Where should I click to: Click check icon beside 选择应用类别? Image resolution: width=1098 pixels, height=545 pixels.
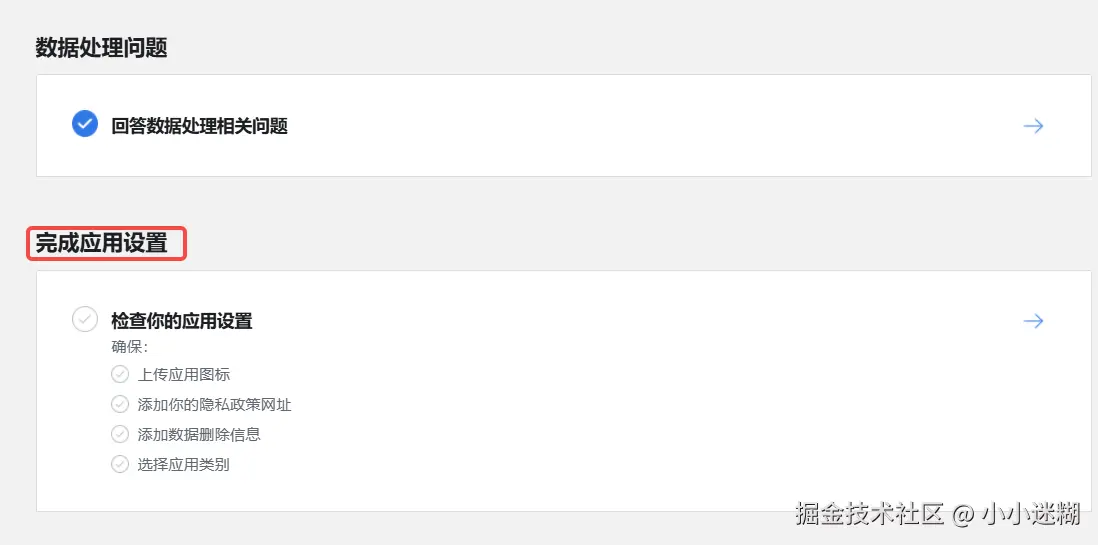[120, 464]
